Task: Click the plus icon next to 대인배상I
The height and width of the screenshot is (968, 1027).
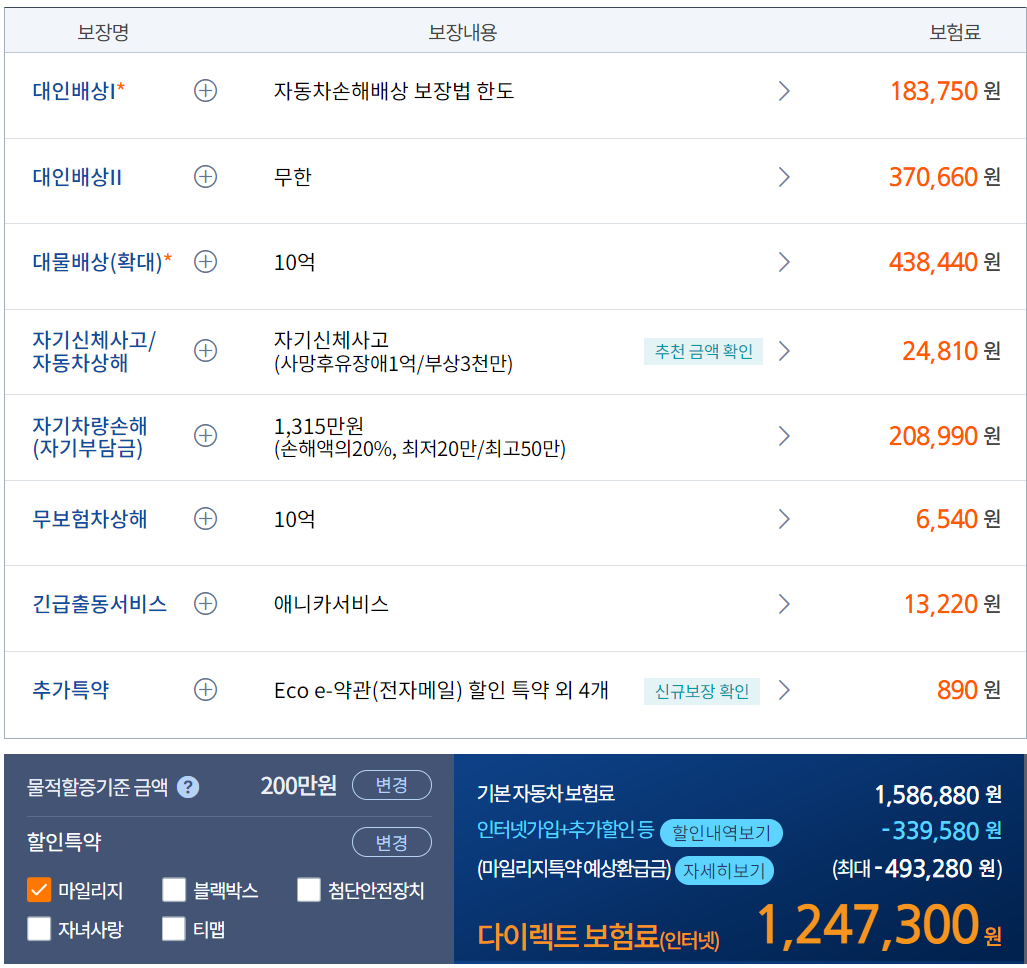Action: [205, 91]
